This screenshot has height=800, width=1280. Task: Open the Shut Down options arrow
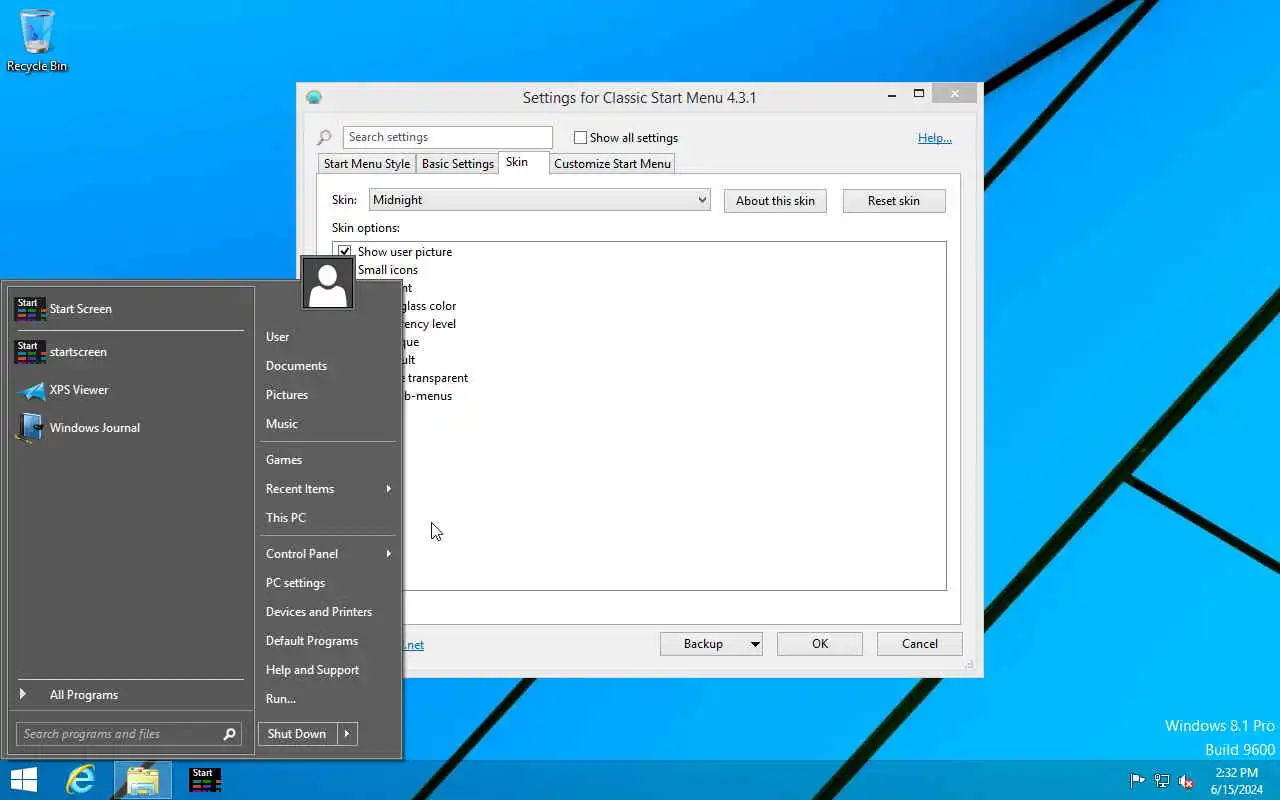coord(347,734)
